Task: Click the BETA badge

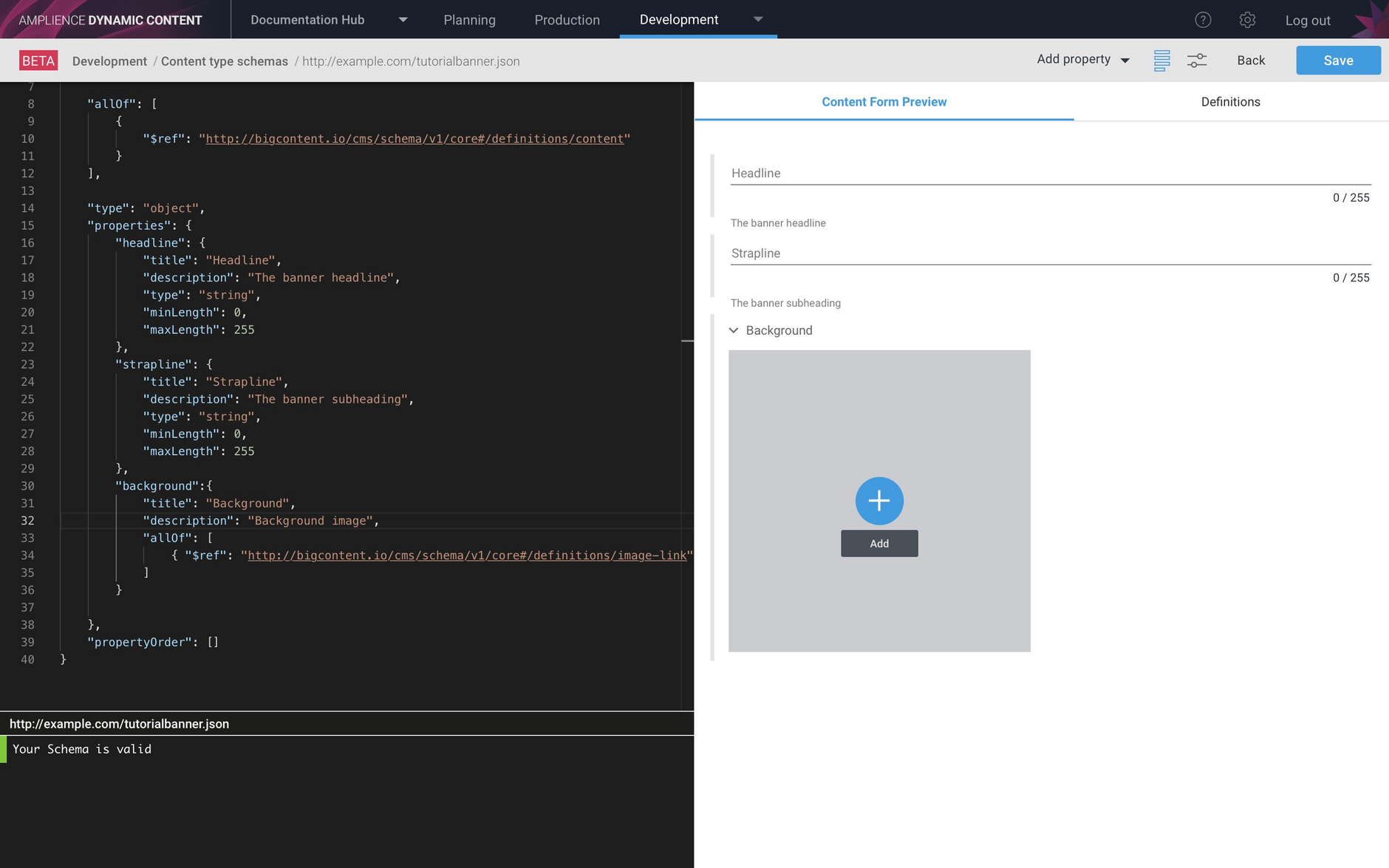Action: (38, 60)
